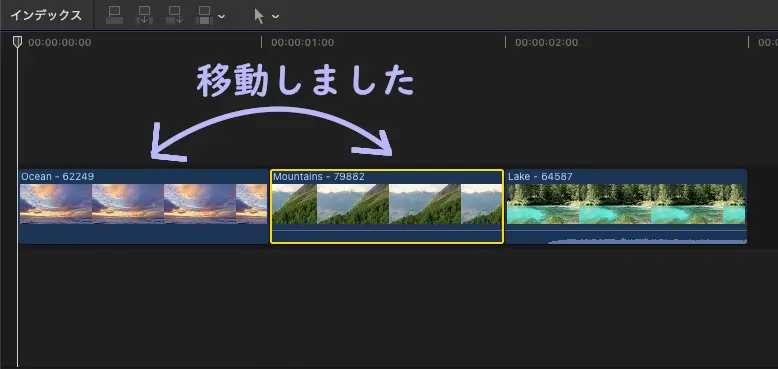This screenshot has width=778, height=369.
Task: Click the overwrite clip edit icon
Action: point(204,15)
